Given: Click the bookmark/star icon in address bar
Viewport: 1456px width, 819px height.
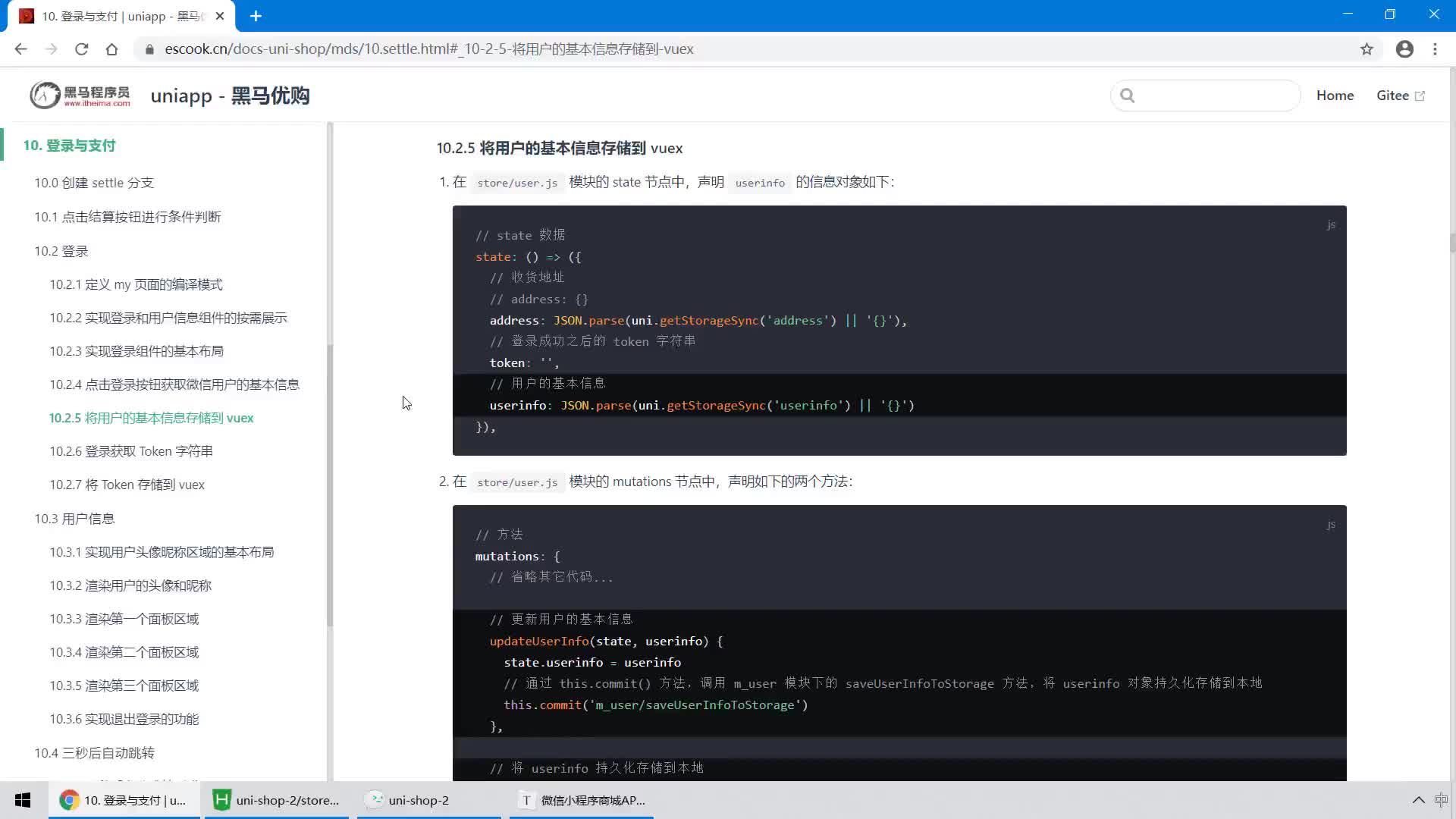Looking at the screenshot, I should (1366, 49).
